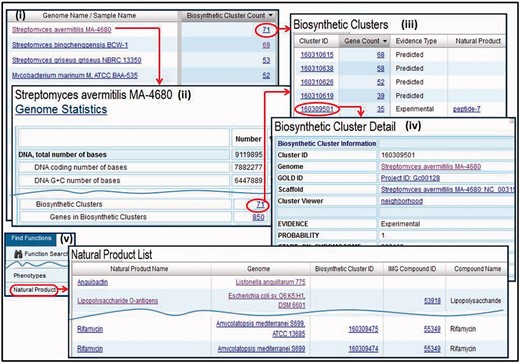Open Rifamycin link for cluster 160309475
The height and width of the screenshot is (364, 520).
pos(90,329)
